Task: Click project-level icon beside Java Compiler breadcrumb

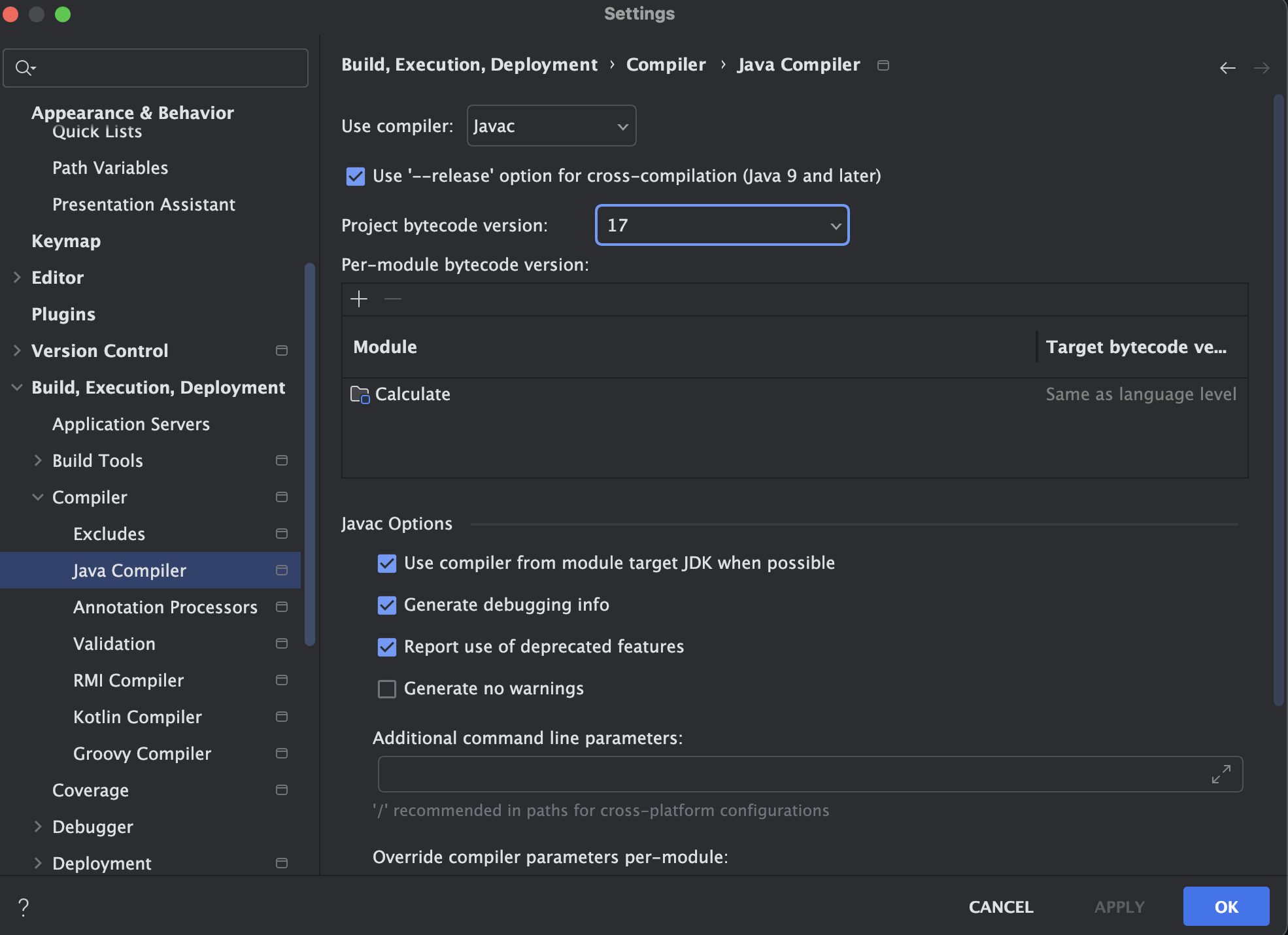Action: pyautogui.click(x=883, y=65)
